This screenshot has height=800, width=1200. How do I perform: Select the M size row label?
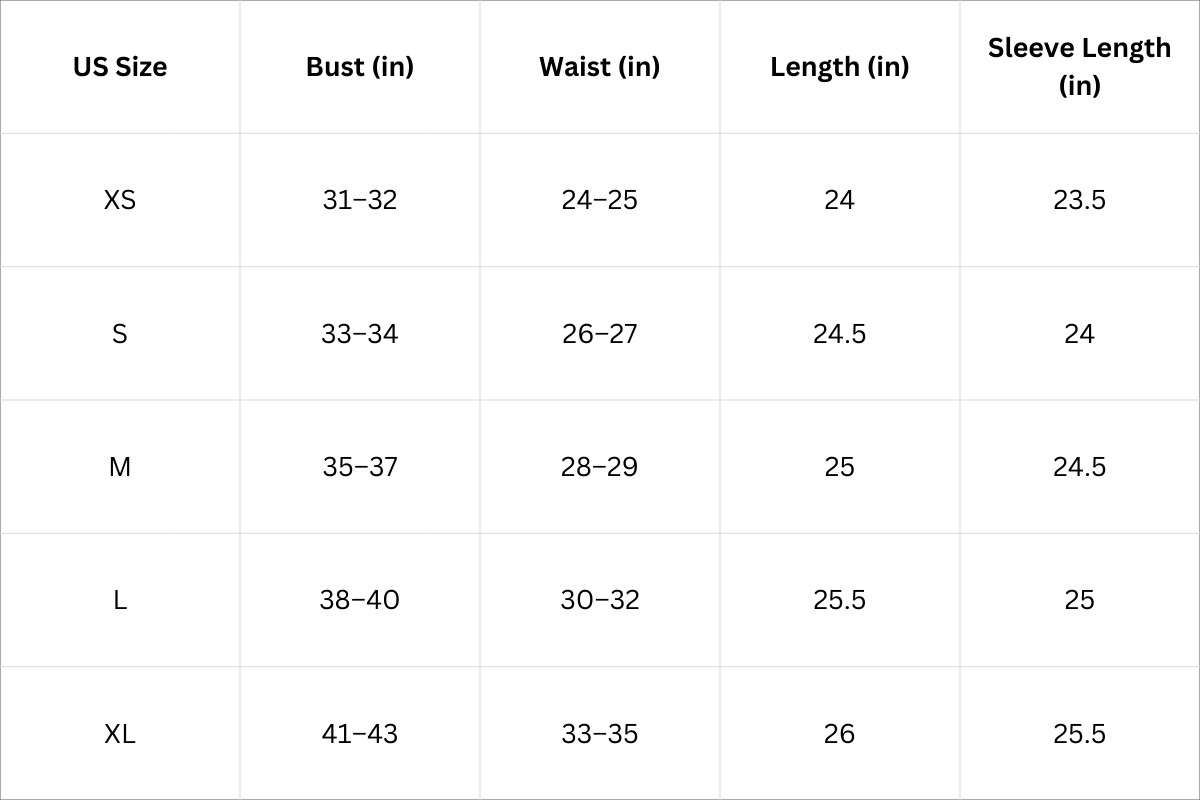[120, 467]
